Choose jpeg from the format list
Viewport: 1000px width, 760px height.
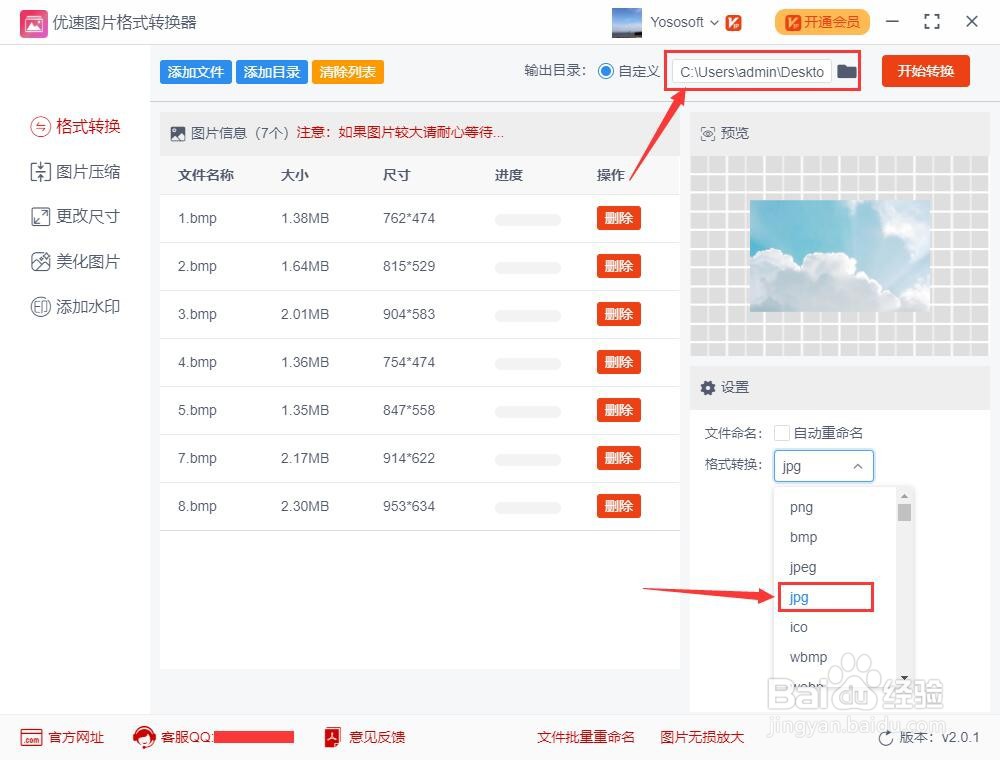coord(802,567)
